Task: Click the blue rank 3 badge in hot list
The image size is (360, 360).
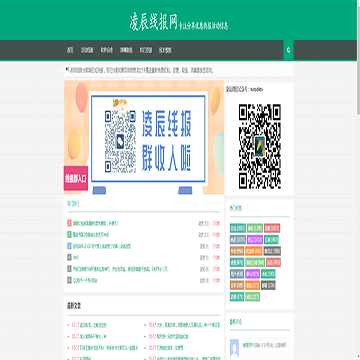Action: click(x=69, y=246)
